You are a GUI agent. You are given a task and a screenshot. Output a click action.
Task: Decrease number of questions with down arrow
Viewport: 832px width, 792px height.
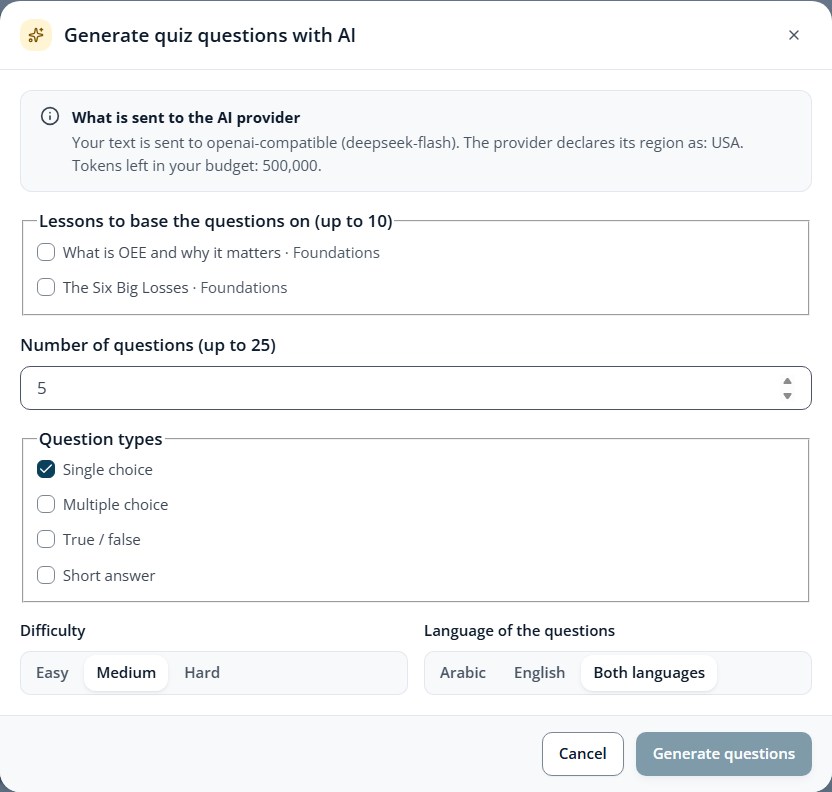pyautogui.click(x=787, y=396)
